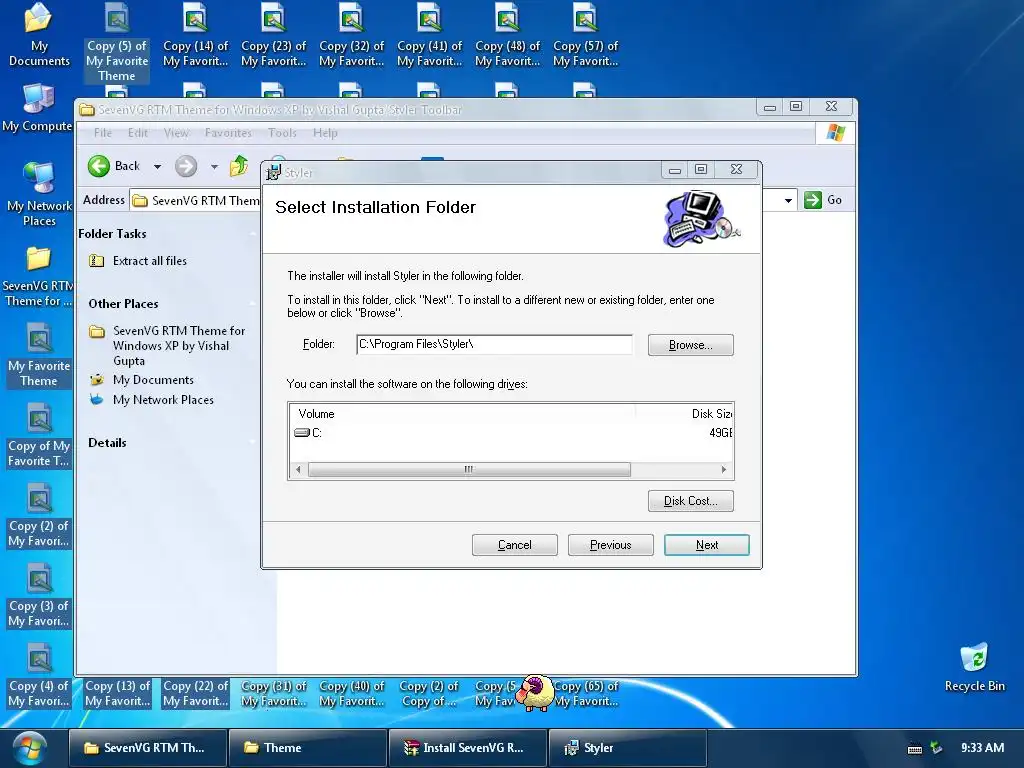The width and height of the screenshot is (1024, 768).
Task: Open the Edit menu in Explorer
Action: 137,133
